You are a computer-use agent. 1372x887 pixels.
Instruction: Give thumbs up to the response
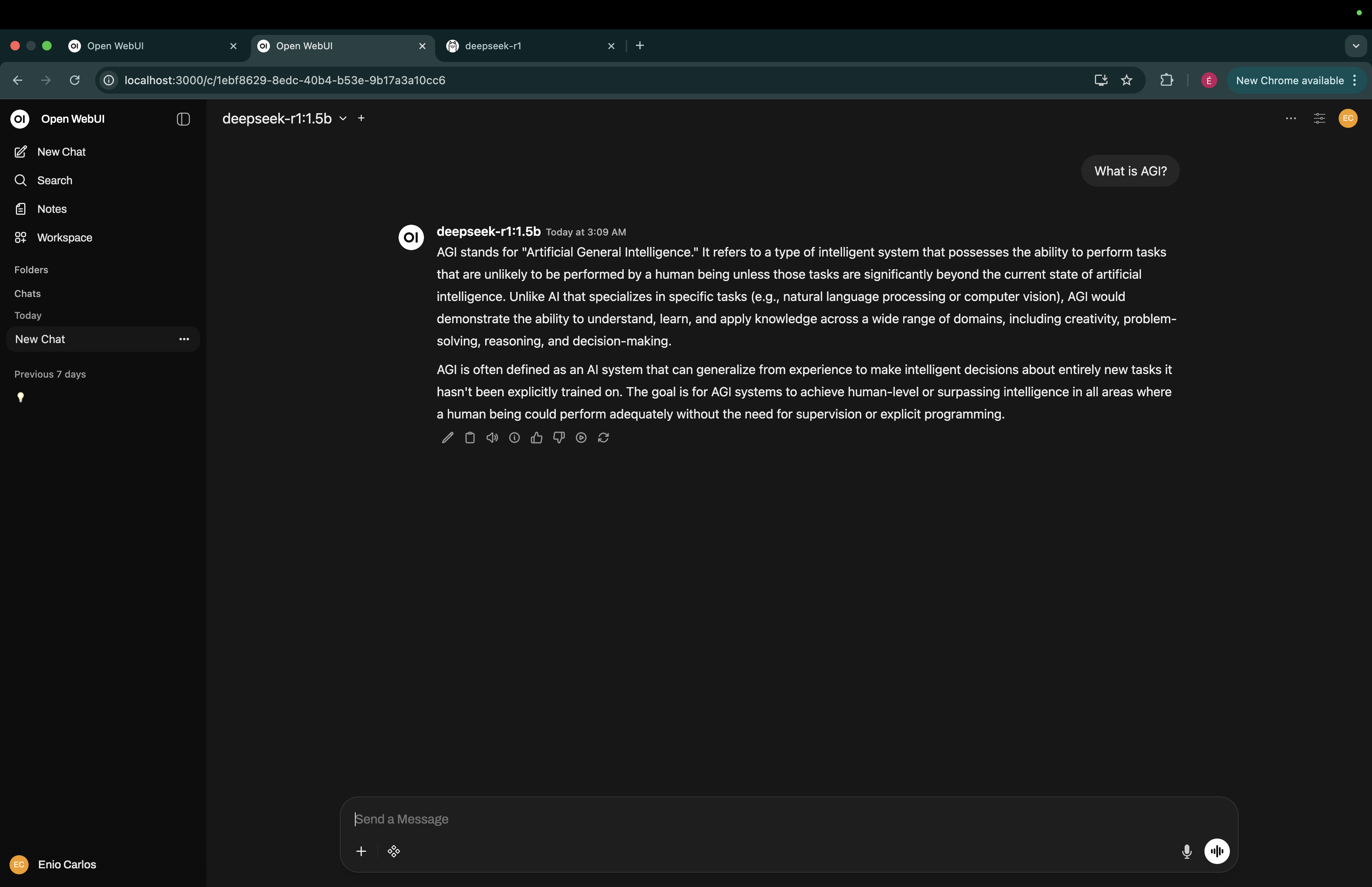pyautogui.click(x=537, y=438)
